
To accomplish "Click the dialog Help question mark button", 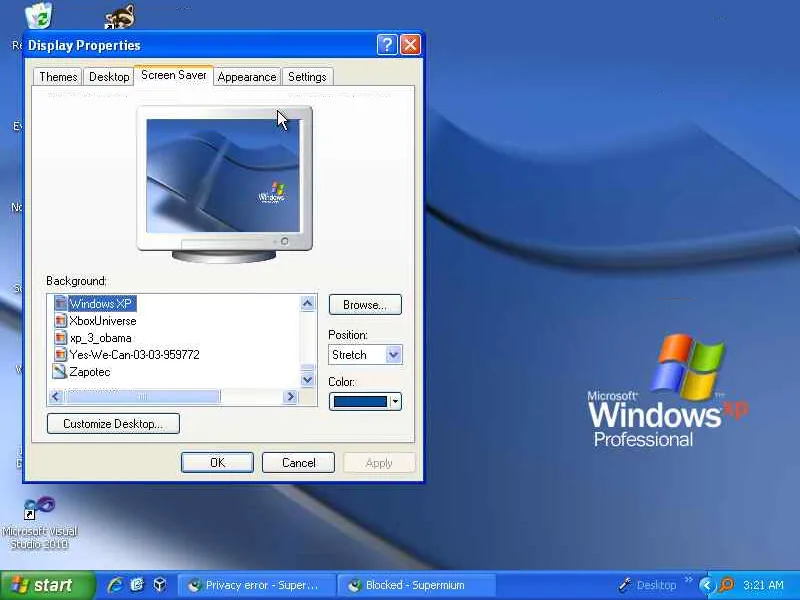I will pyautogui.click(x=387, y=45).
